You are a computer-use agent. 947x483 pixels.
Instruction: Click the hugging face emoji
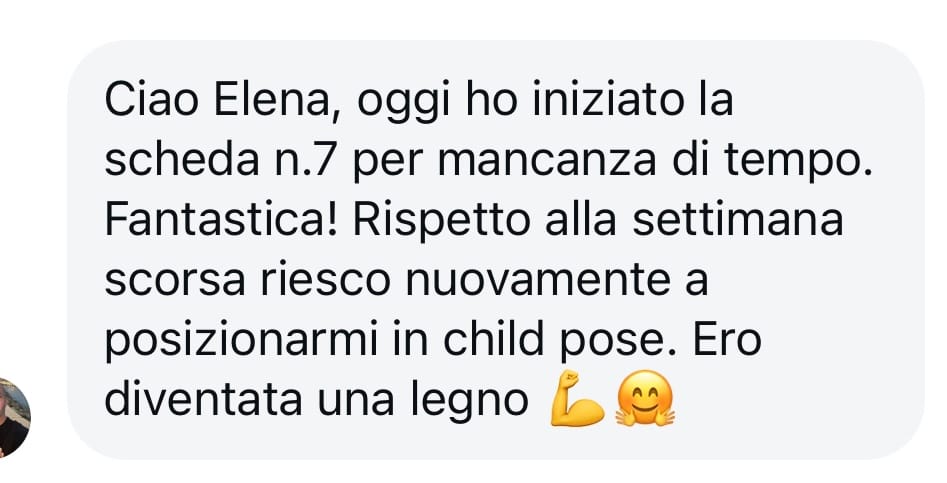[x=644, y=398]
